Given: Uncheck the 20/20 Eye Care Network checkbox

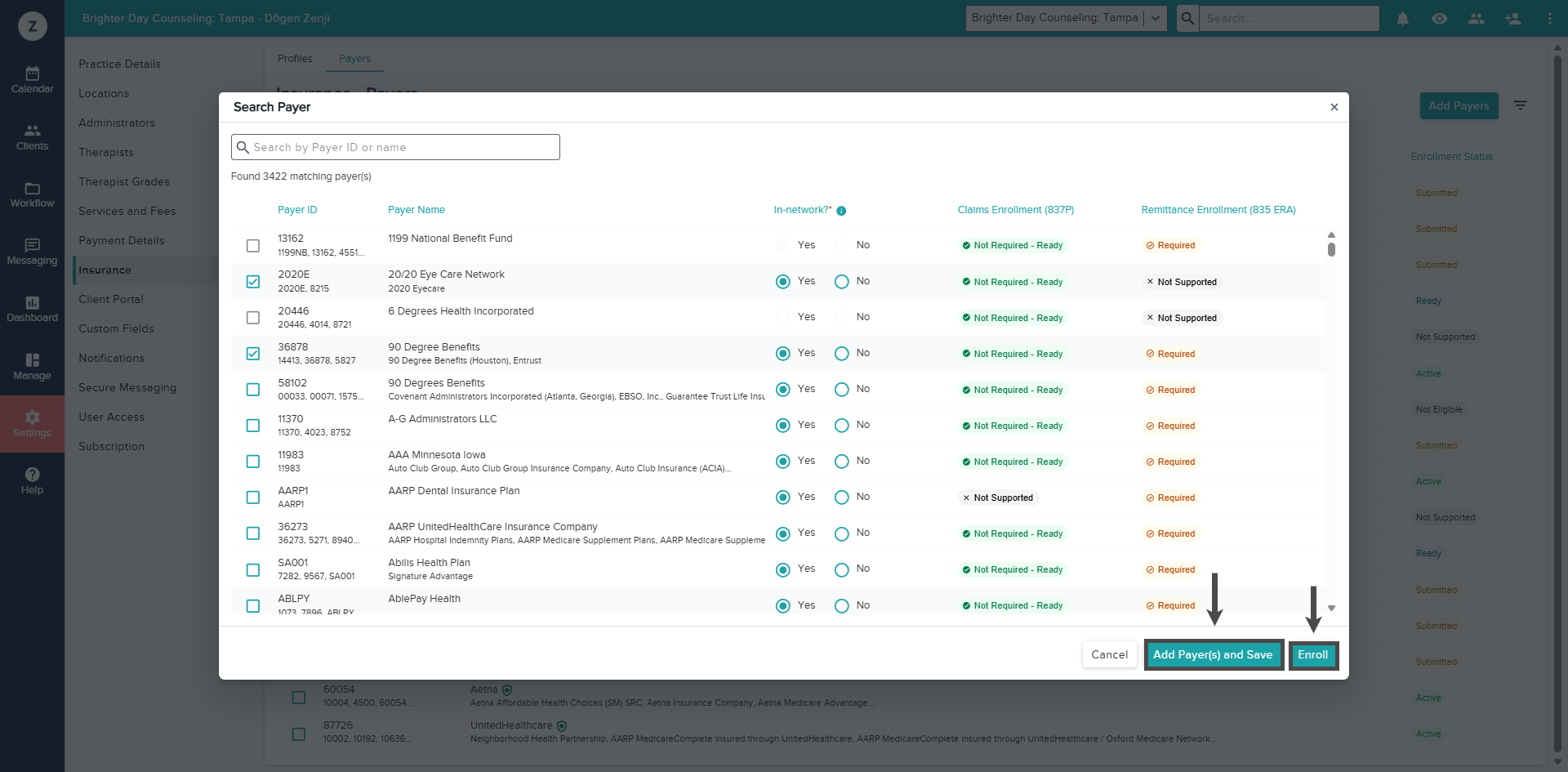Looking at the screenshot, I should [x=253, y=281].
